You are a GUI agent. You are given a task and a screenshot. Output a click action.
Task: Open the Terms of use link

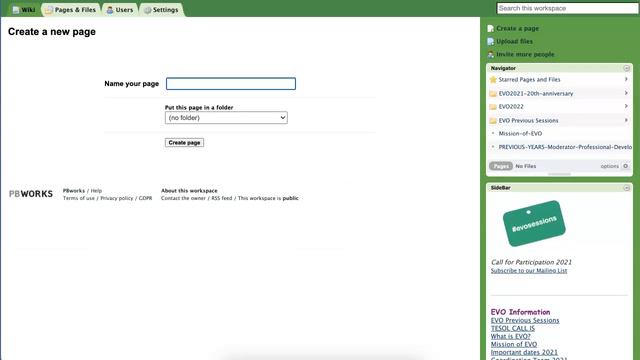[x=78, y=198]
